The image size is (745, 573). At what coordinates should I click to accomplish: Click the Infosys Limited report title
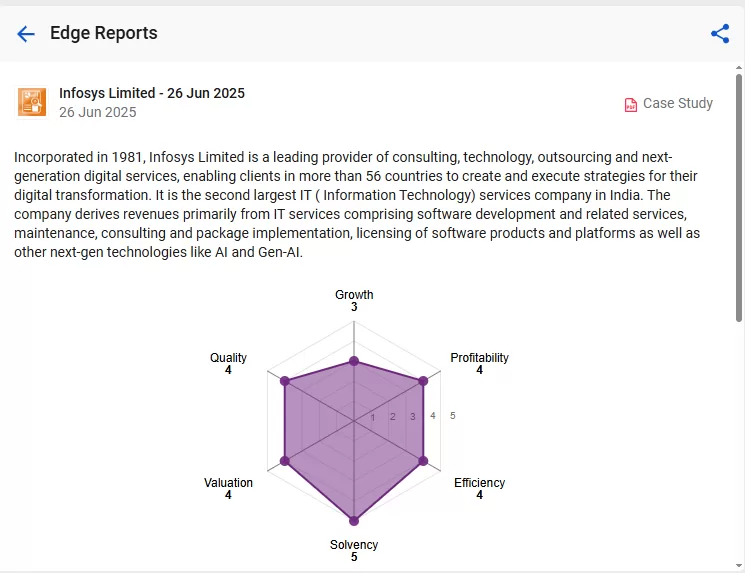click(x=152, y=93)
